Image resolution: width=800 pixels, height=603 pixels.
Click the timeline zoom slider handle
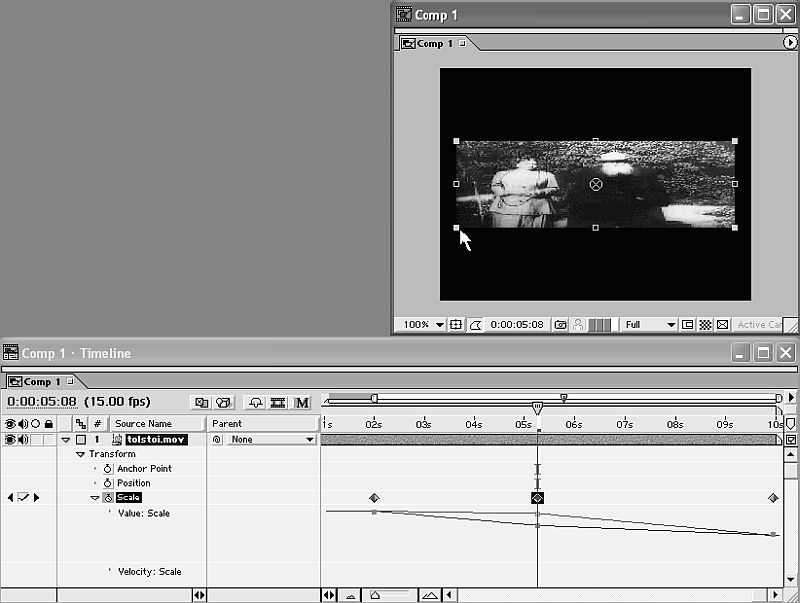click(x=375, y=595)
